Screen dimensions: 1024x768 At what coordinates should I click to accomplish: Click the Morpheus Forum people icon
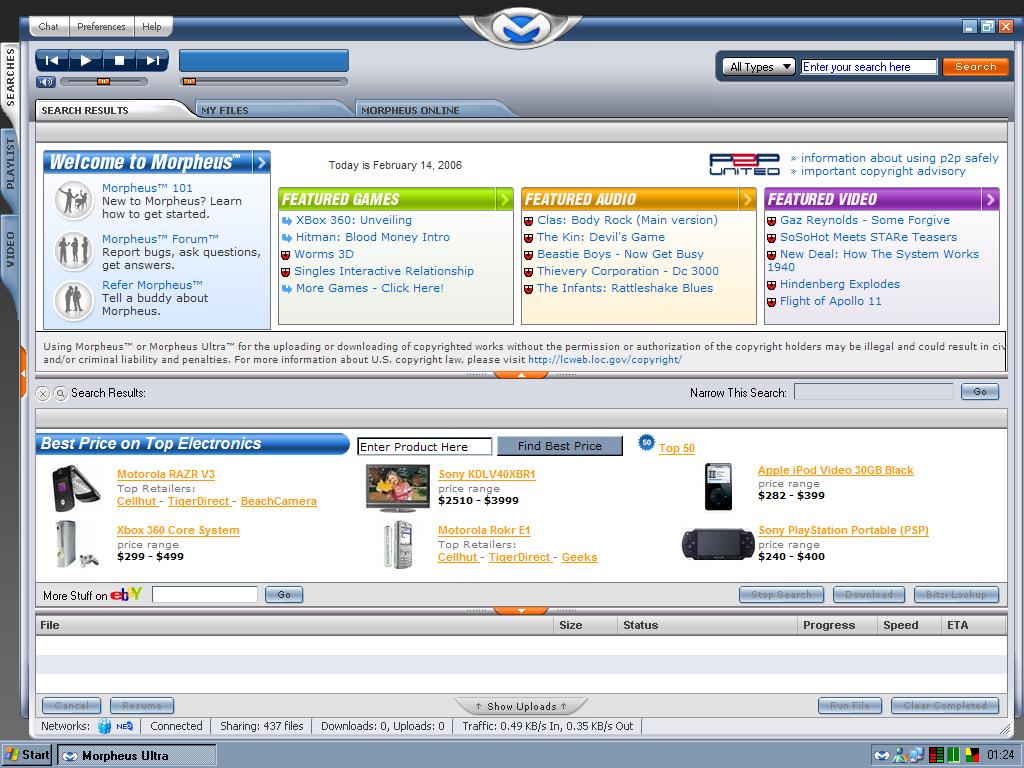coord(73,251)
